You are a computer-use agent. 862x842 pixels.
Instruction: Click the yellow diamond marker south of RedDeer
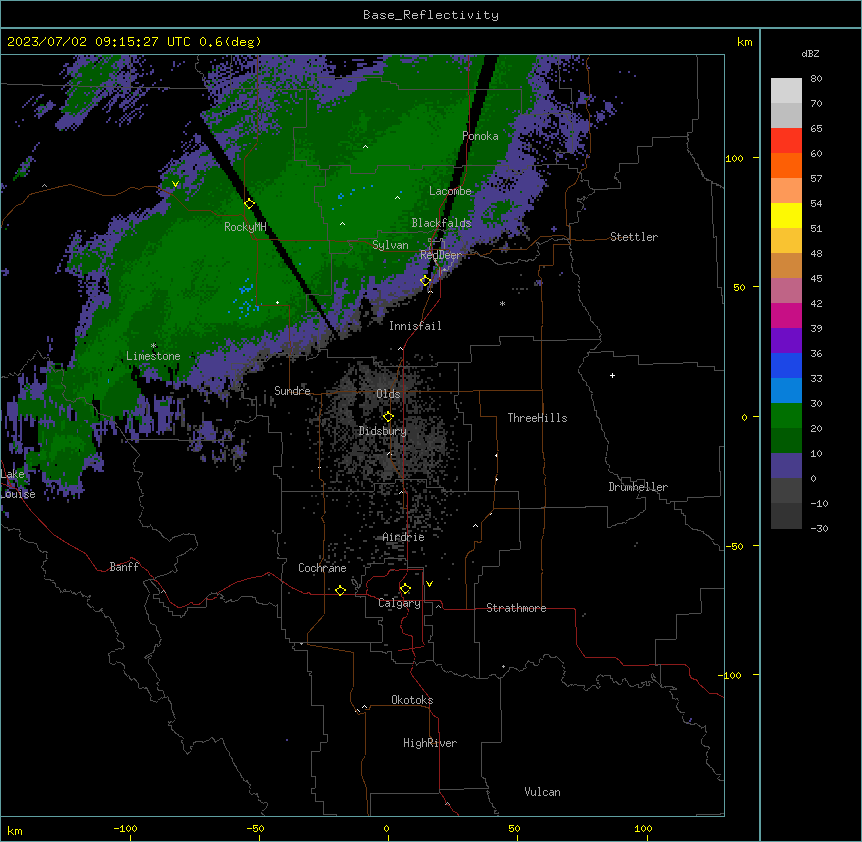(426, 281)
